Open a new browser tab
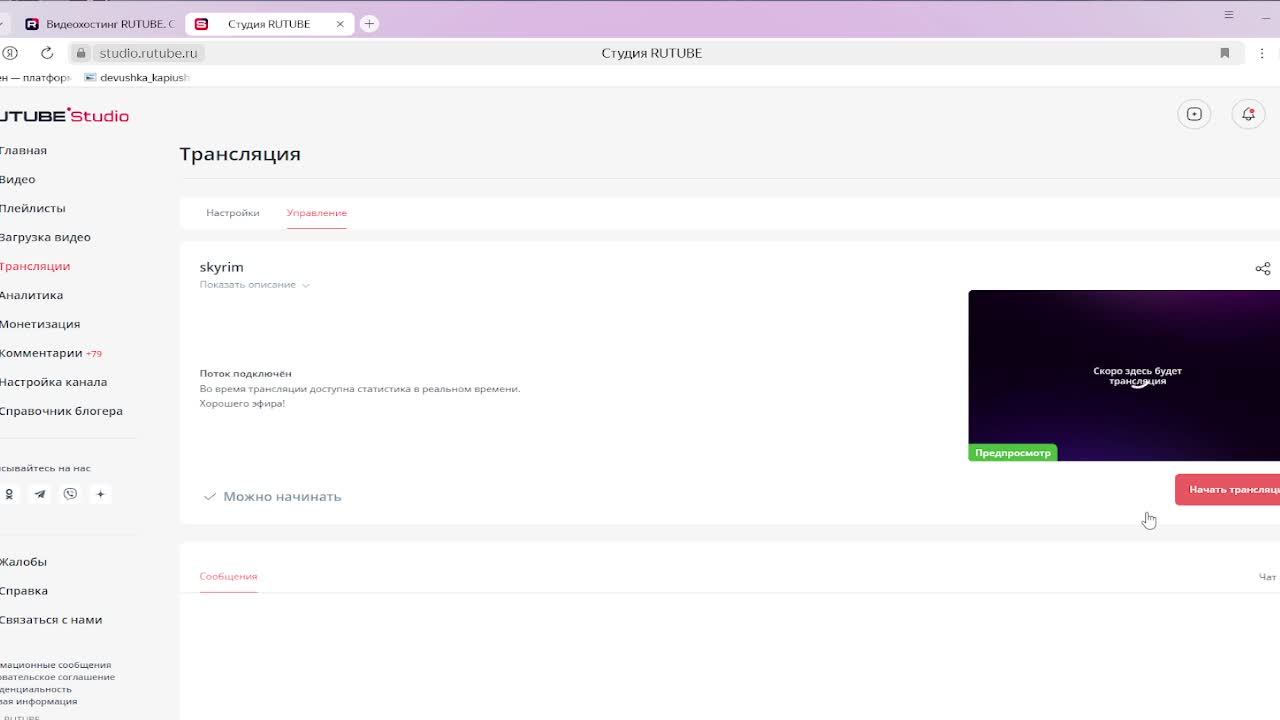1280x720 pixels. [369, 24]
